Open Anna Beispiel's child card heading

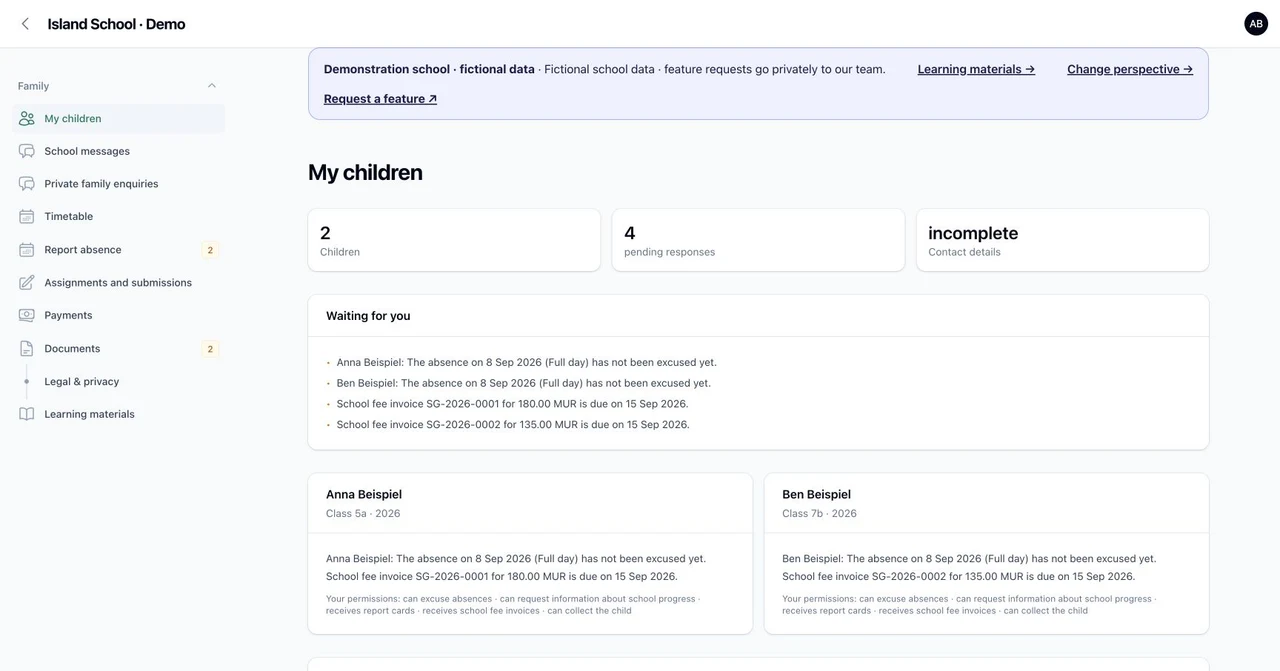point(364,494)
